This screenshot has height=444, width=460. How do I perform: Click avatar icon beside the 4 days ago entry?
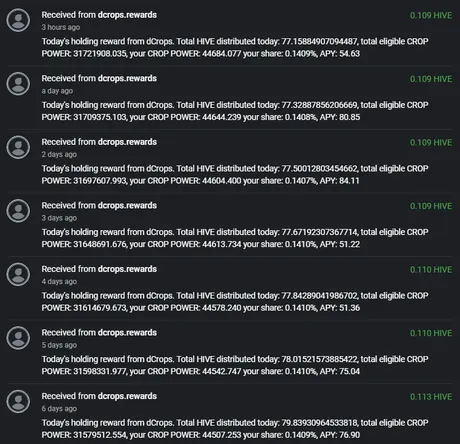(18, 274)
